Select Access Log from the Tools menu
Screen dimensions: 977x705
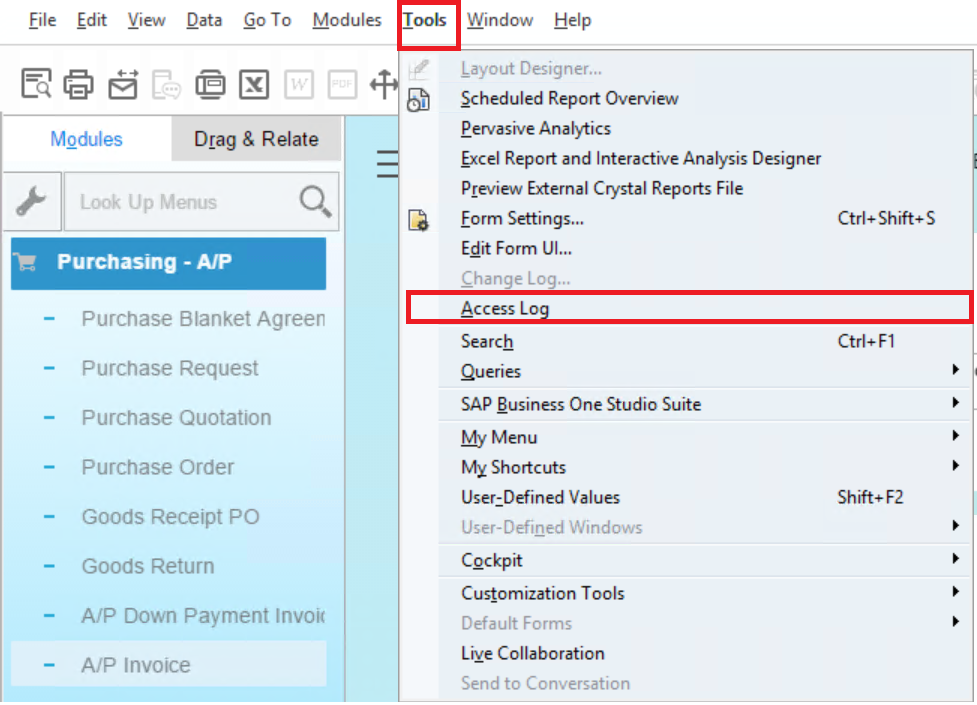click(505, 309)
